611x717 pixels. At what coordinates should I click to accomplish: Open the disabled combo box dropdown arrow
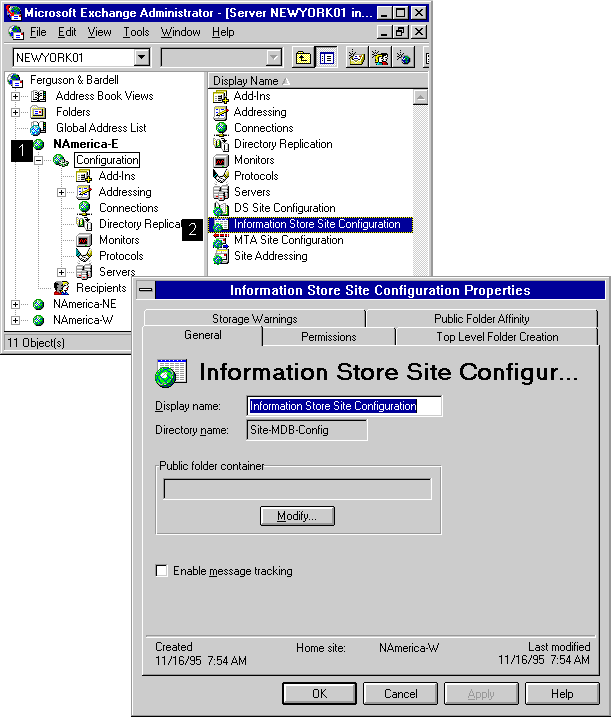pos(273,58)
